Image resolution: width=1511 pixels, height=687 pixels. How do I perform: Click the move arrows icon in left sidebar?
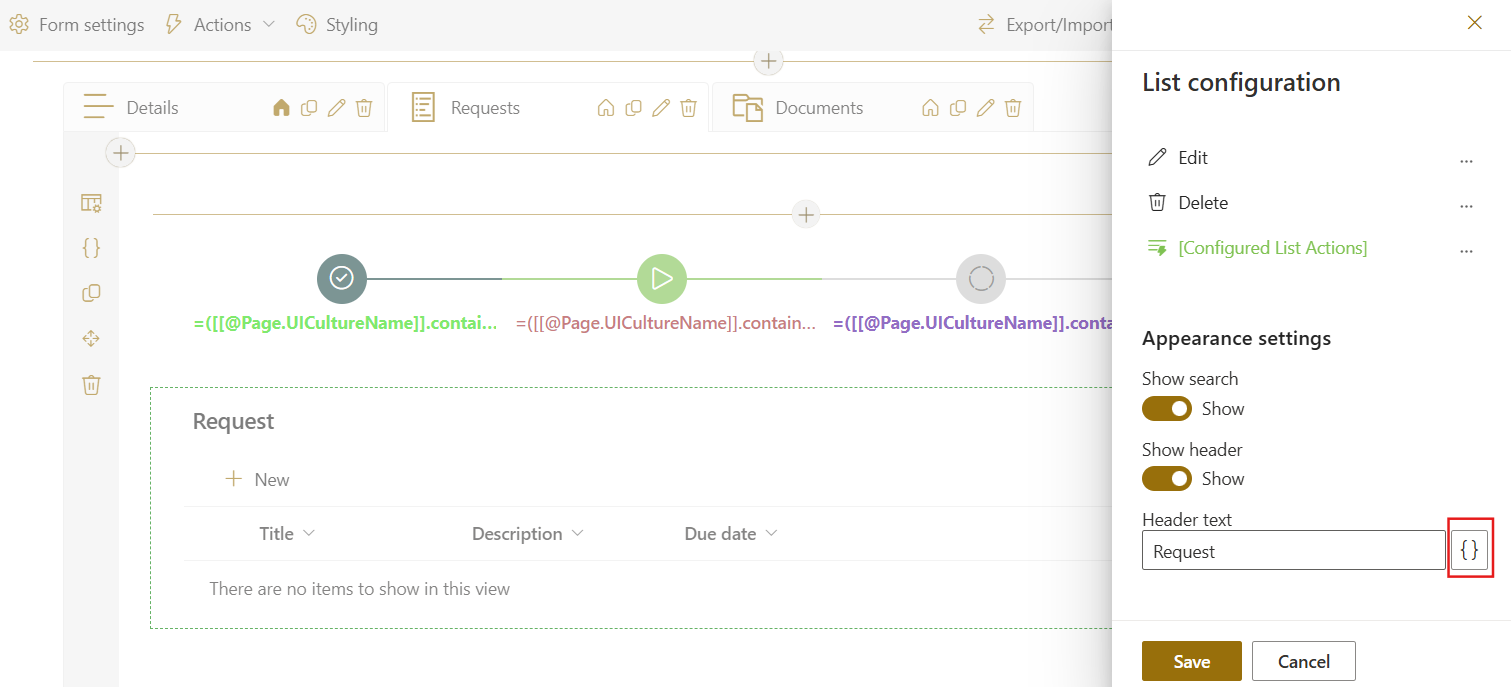pyautogui.click(x=91, y=339)
